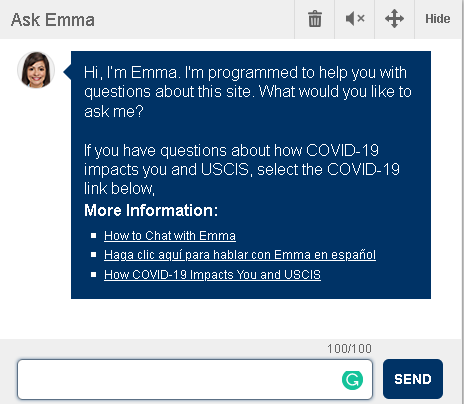Click the speech bubble pointer near the avatar

tap(67, 72)
